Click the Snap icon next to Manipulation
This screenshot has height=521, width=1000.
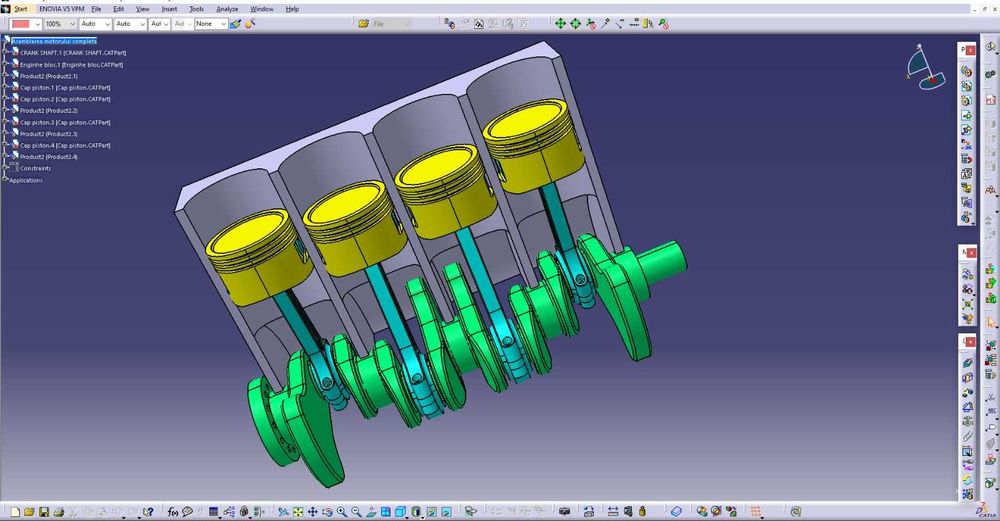pyautogui.click(x=575, y=24)
